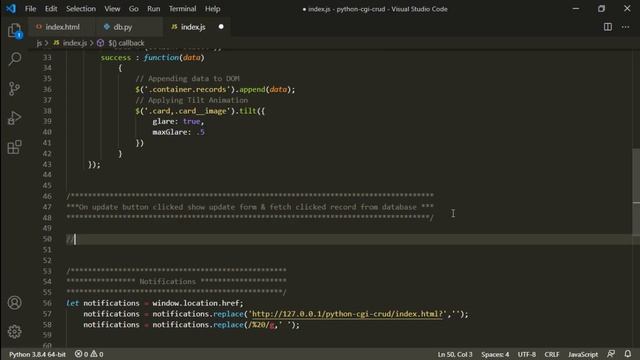Click 'maxGlare' property text
The height and width of the screenshot is (360, 640).
(x=169, y=132)
